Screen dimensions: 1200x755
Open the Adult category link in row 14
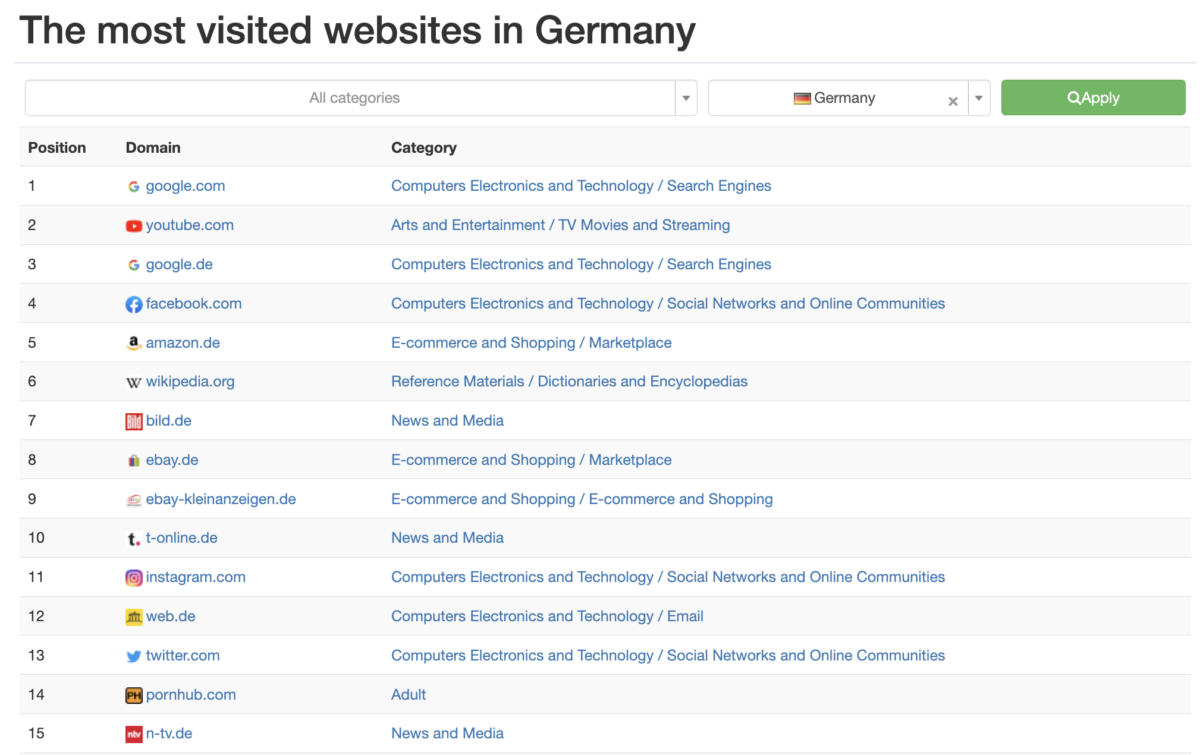click(x=408, y=694)
